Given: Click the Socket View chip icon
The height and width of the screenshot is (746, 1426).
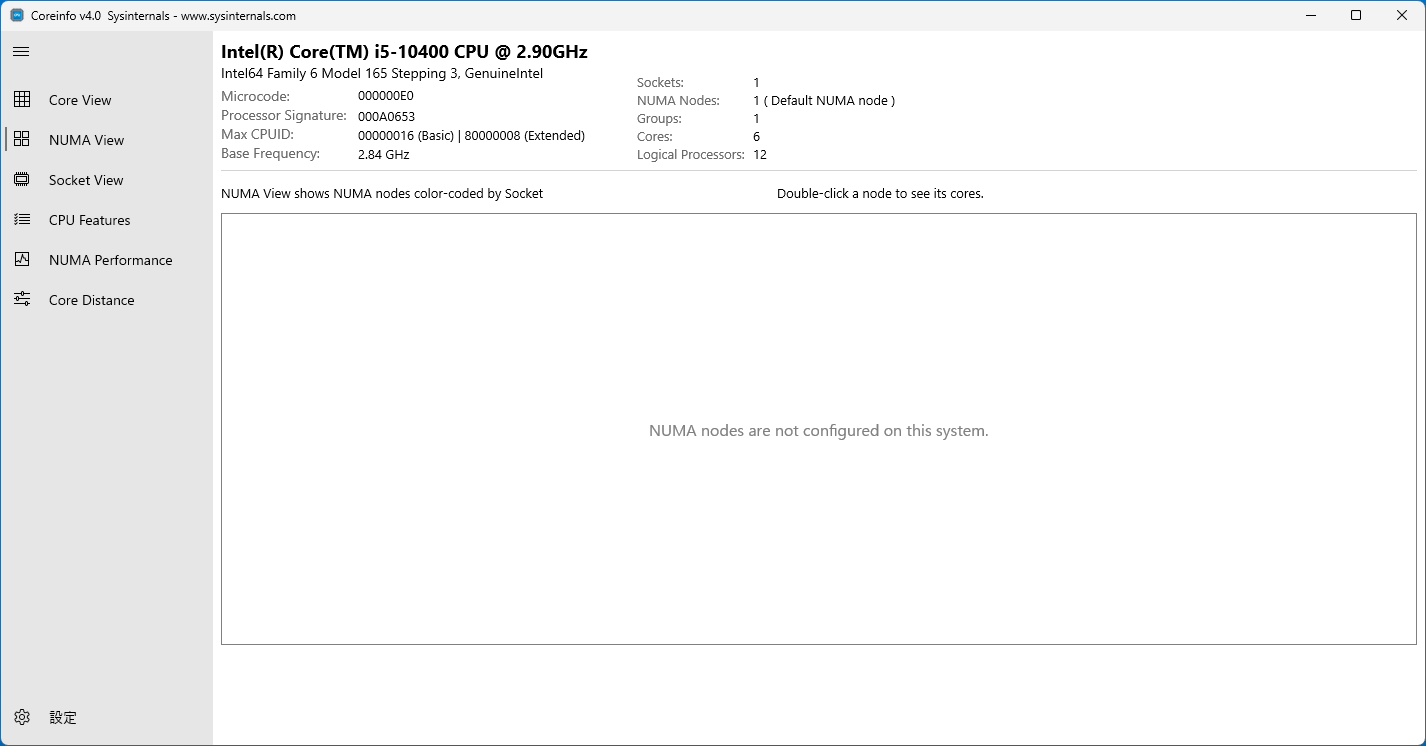Looking at the screenshot, I should (x=22, y=180).
